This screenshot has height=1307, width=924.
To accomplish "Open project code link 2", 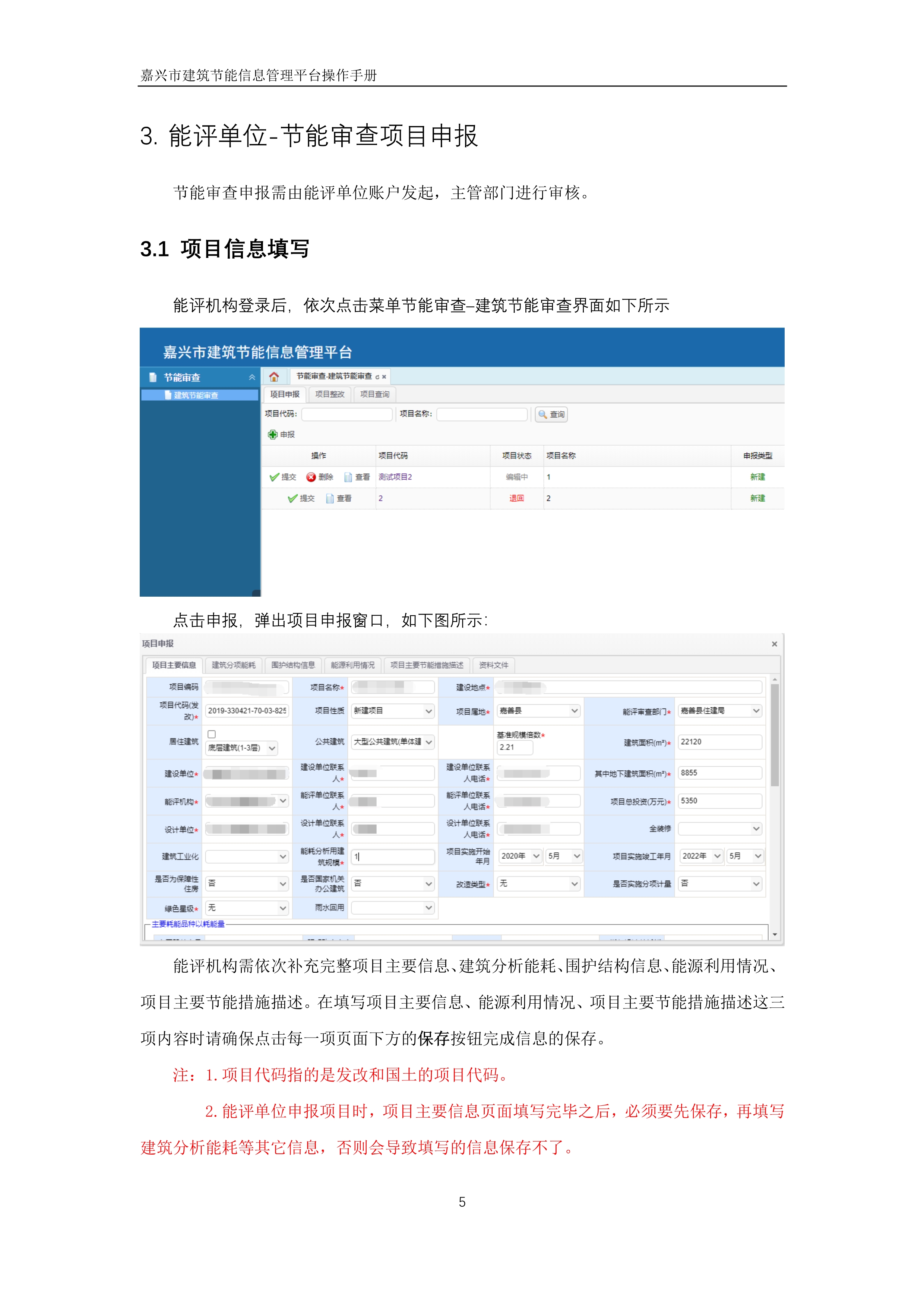I will click(381, 498).
